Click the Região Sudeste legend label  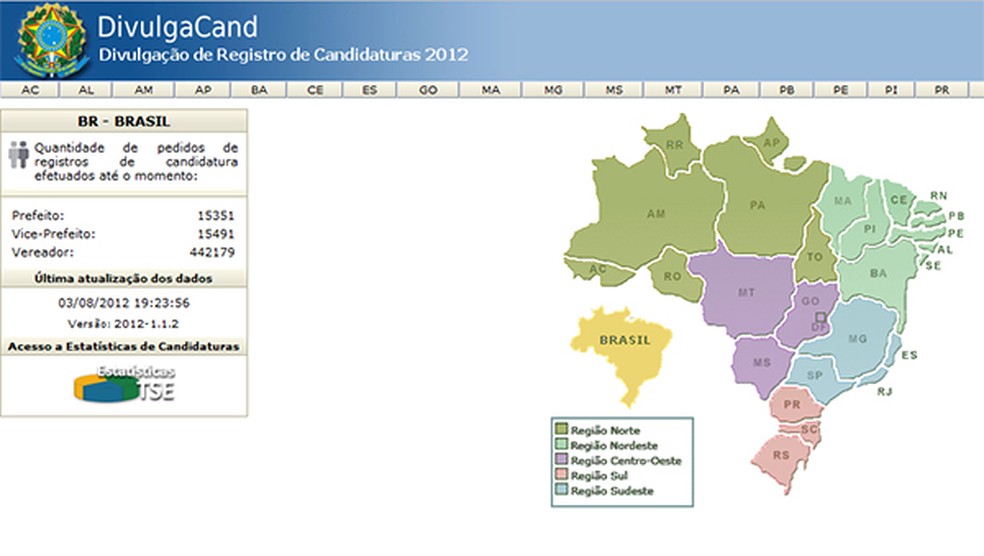(612, 491)
